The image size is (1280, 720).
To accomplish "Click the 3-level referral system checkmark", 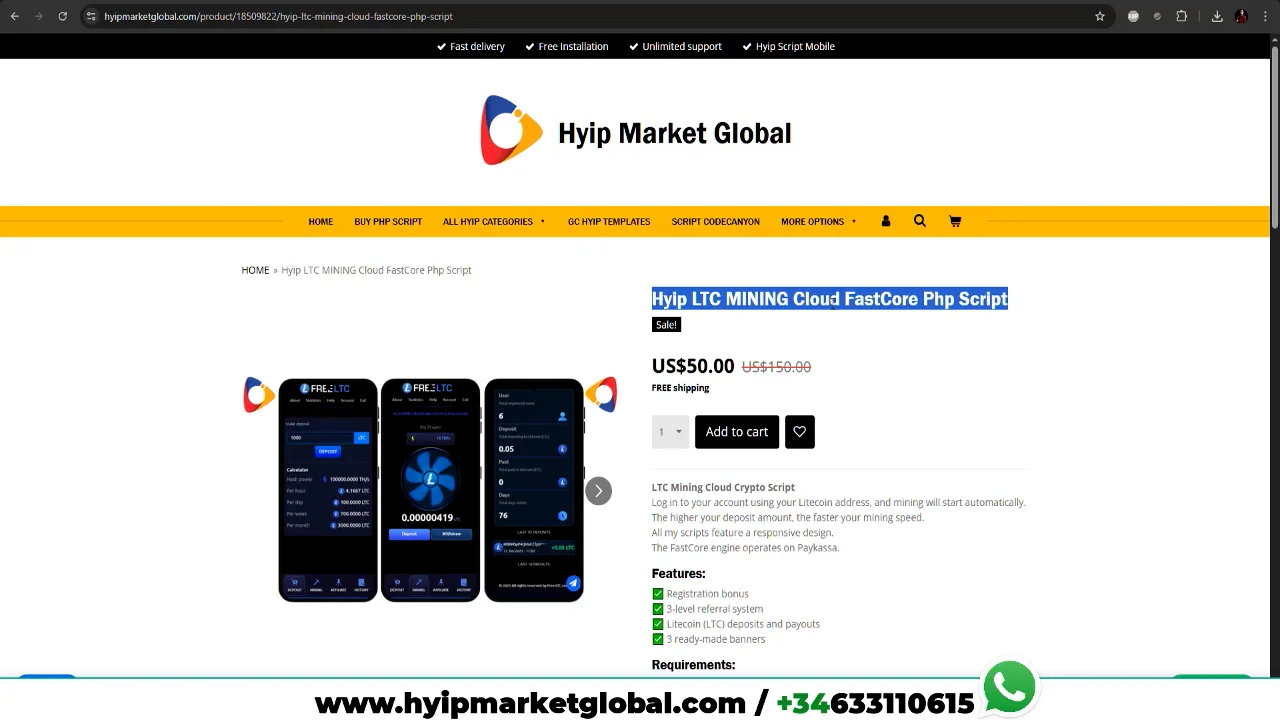I will 658,609.
